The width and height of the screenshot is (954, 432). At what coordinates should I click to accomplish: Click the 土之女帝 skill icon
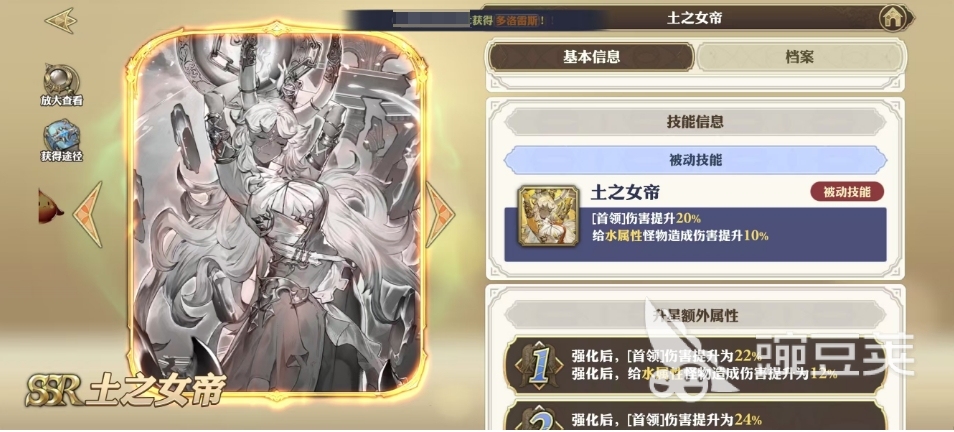[x=539, y=216]
